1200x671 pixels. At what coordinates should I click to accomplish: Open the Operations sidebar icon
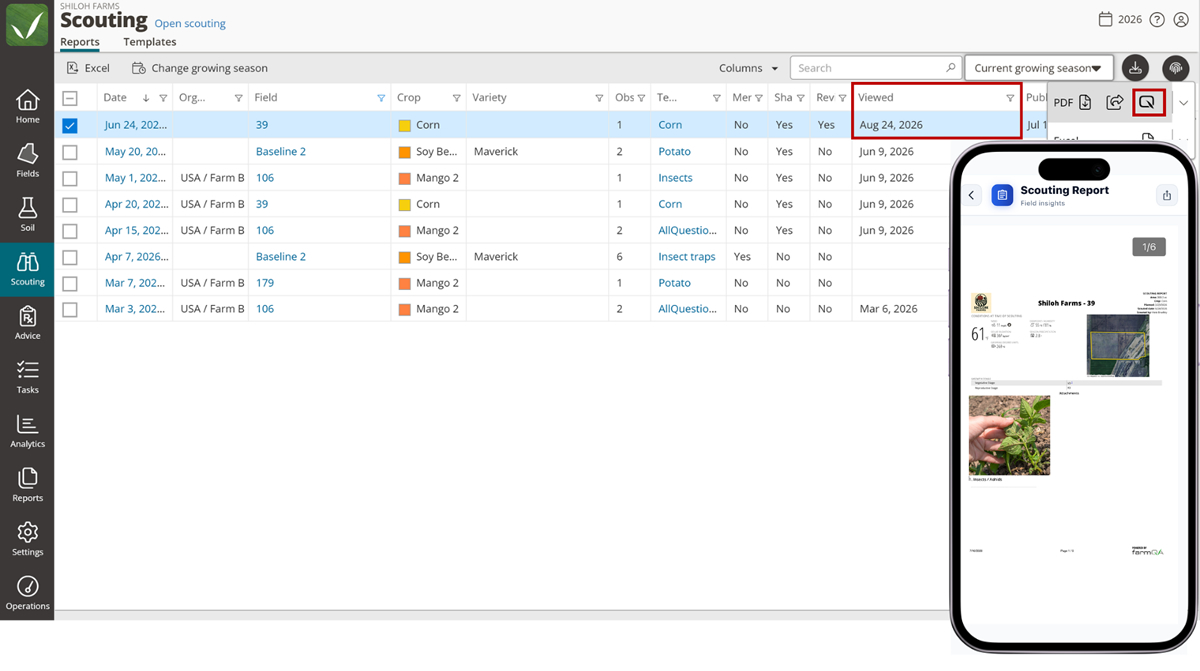27,592
